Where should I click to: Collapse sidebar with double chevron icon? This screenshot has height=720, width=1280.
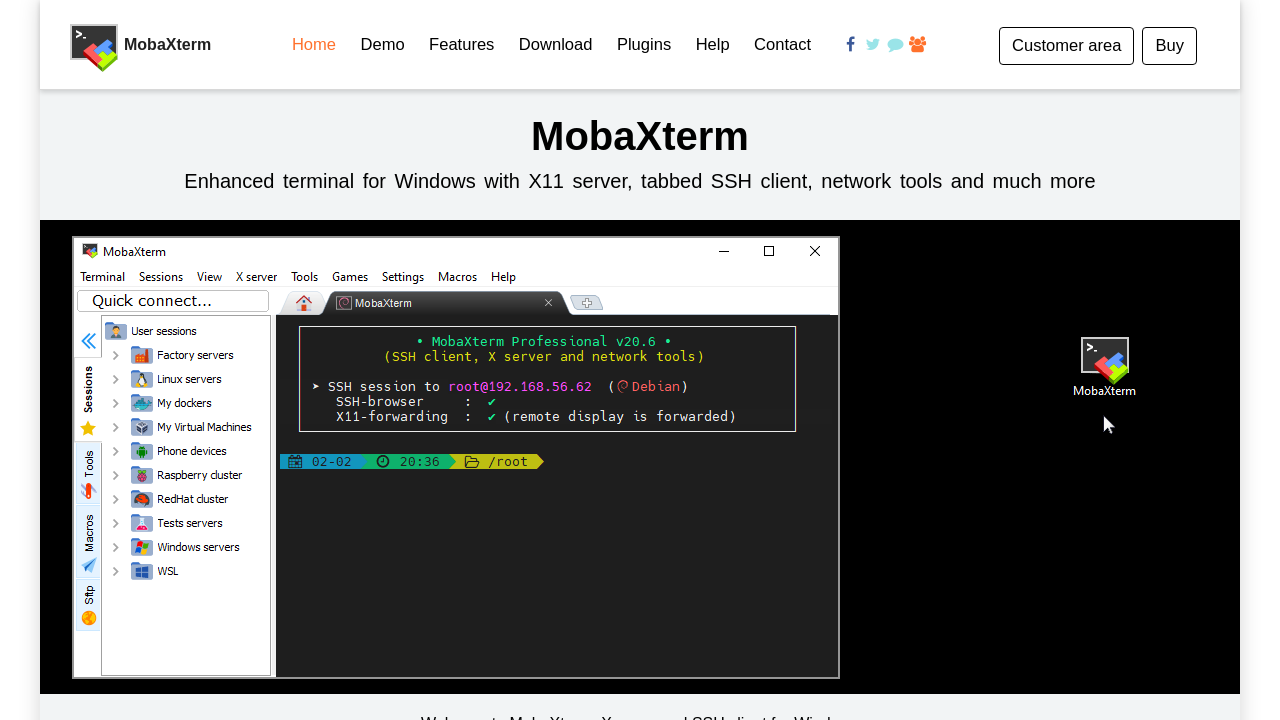point(88,341)
